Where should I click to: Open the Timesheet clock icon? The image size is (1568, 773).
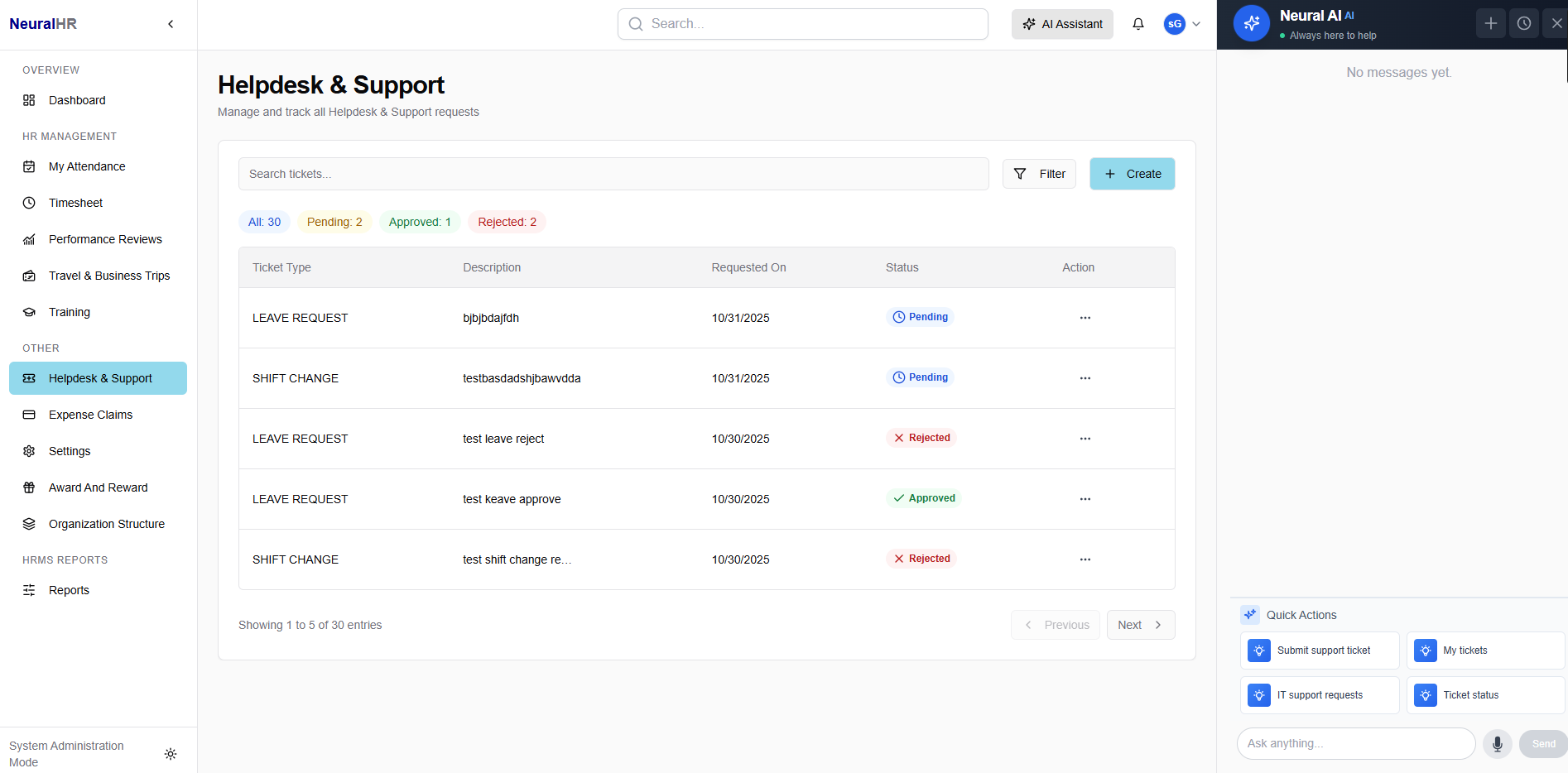point(28,202)
